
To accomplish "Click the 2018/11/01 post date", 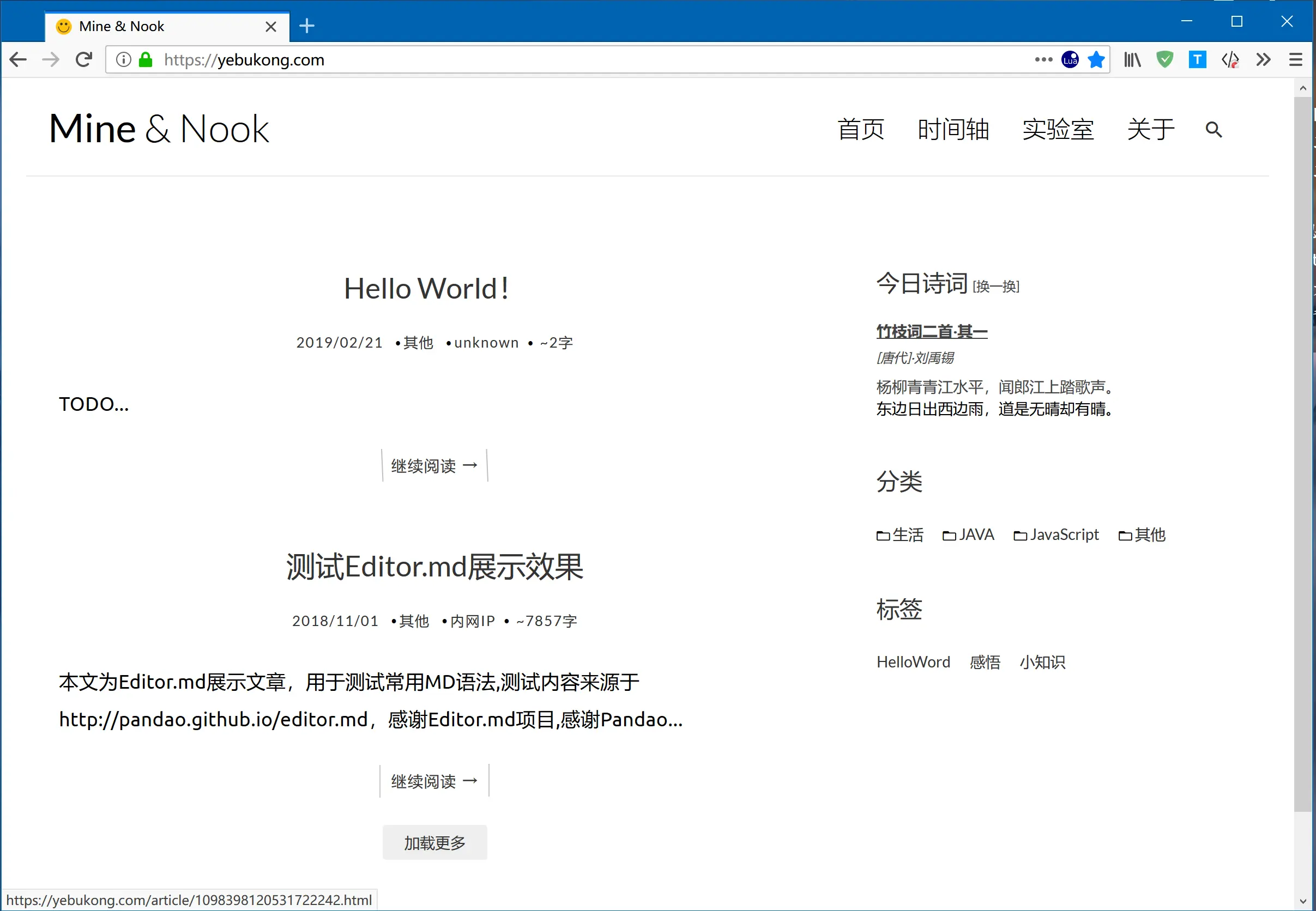I will pyautogui.click(x=335, y=621).
